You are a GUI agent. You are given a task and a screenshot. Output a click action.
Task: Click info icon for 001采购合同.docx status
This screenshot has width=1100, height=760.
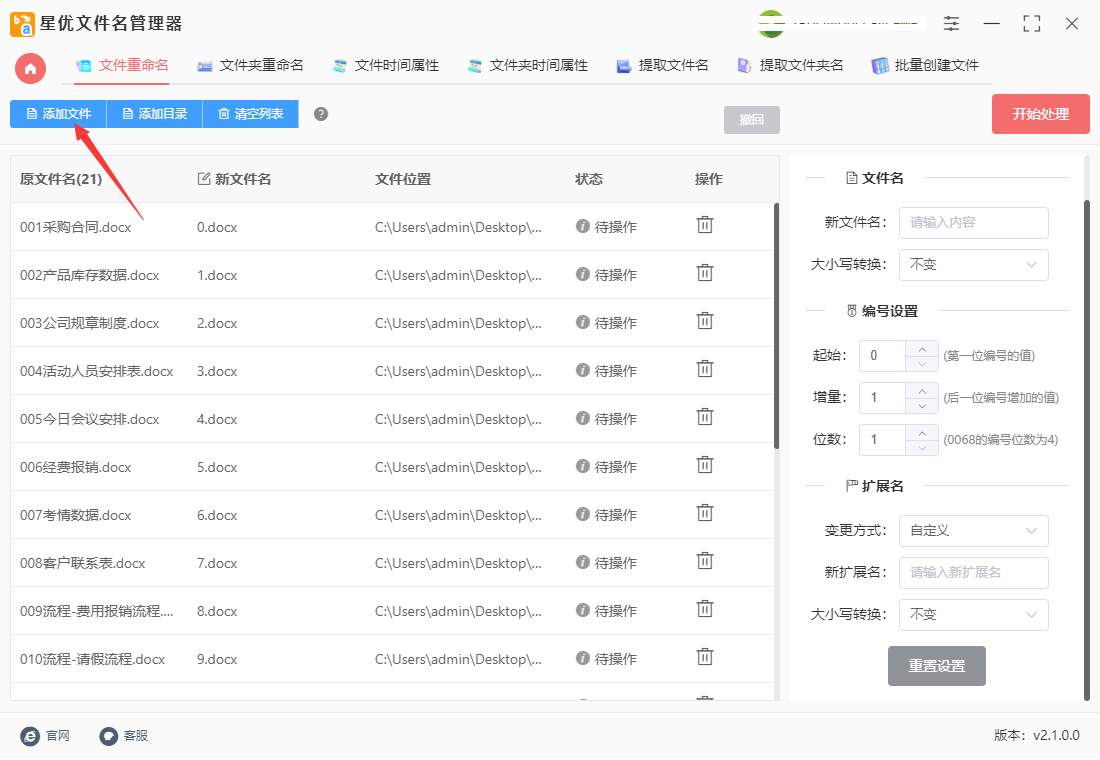coord(582,226)
